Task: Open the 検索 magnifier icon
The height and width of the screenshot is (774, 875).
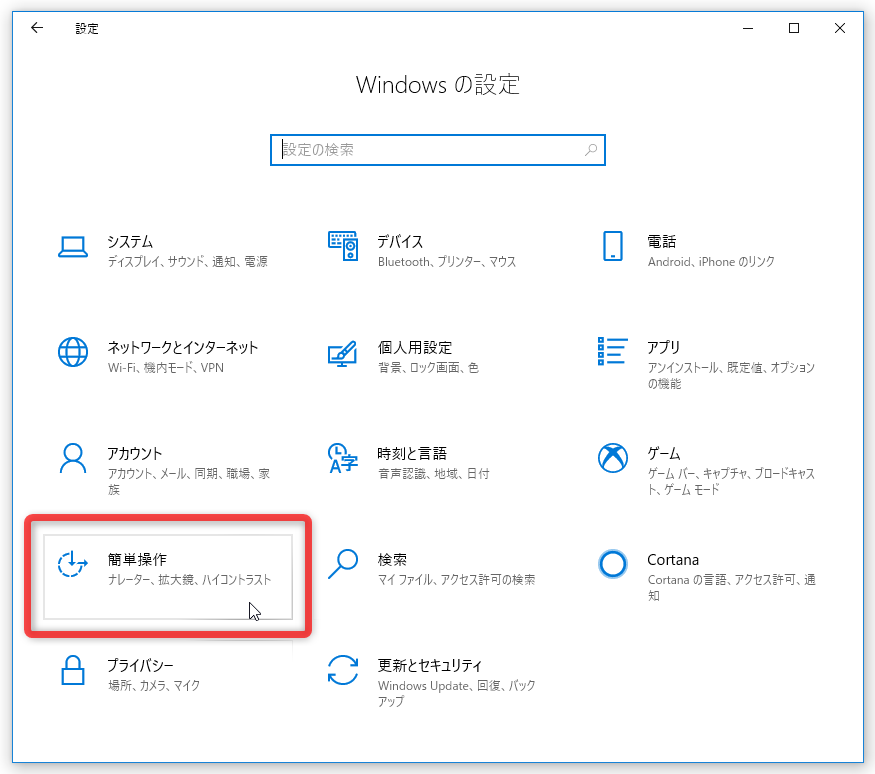Action: coord(343,564)
